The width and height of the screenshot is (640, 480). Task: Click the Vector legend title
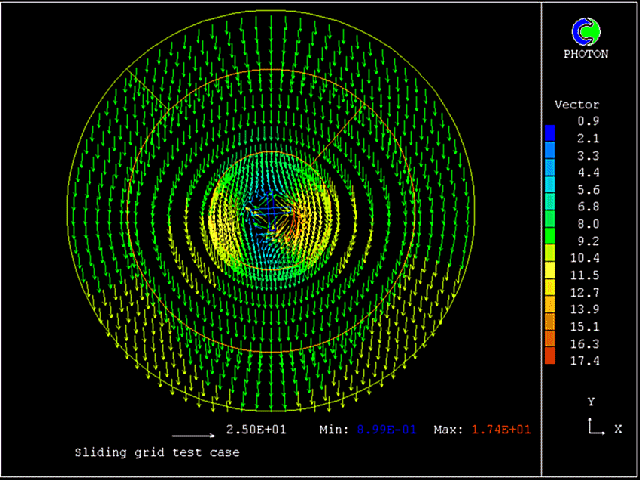(x=576, y=105)
